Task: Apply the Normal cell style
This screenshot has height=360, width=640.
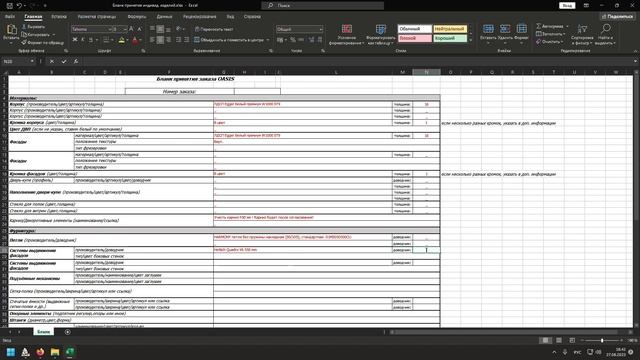Action: click(x=415, y=29)
